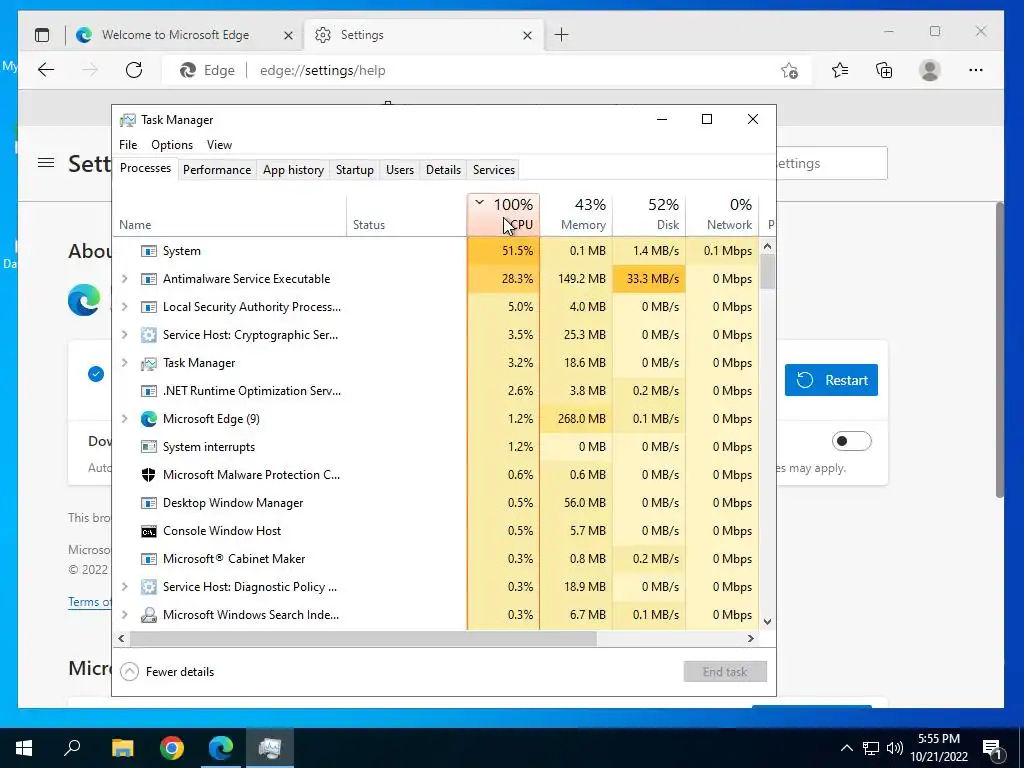Viewport: 1024px width, 768px height.
Task: Switch to the Performance tab
Action: pyautogui.click(x=217, y=170)
